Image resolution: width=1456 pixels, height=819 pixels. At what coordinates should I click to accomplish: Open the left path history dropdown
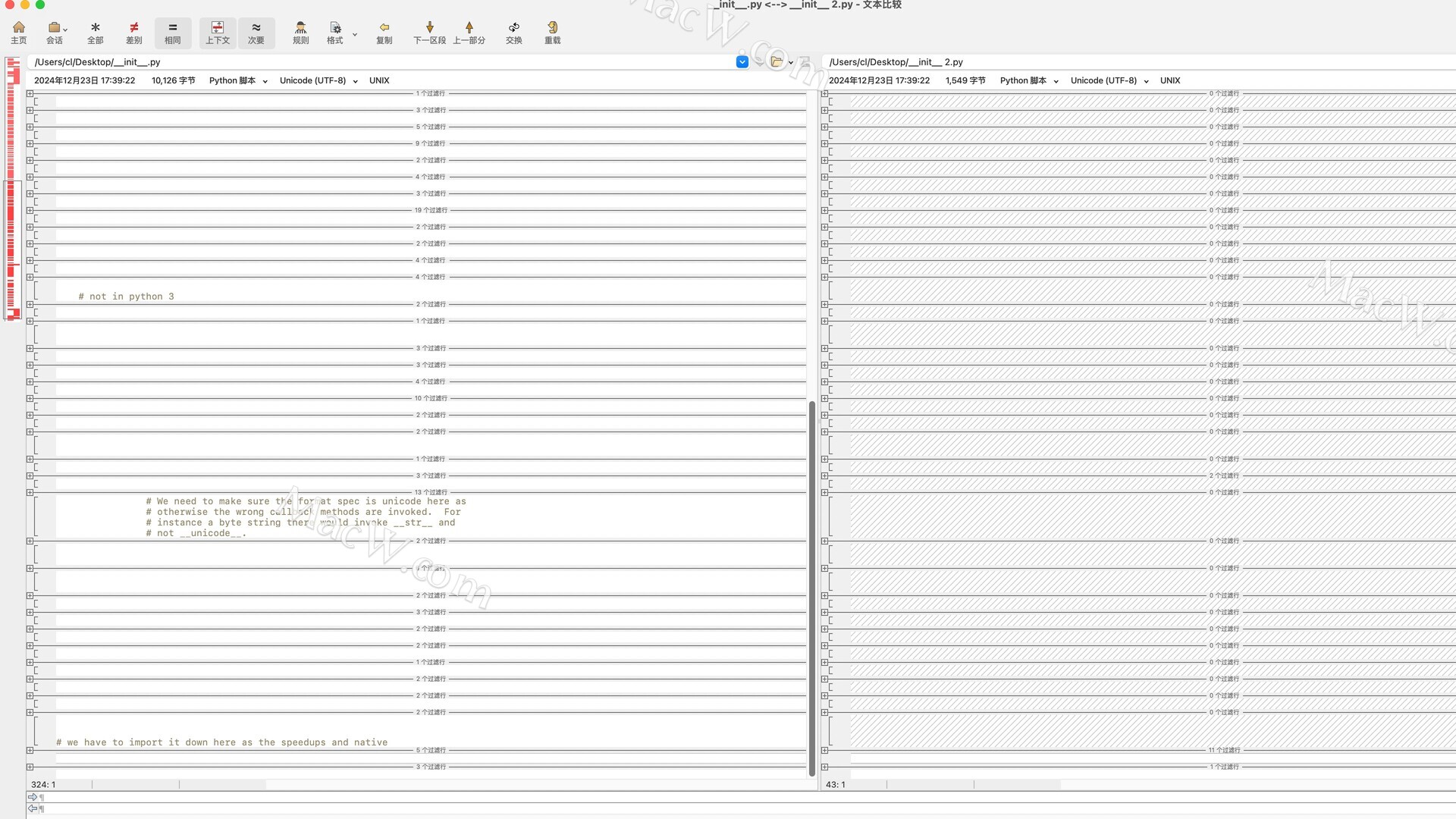(x=742, y=62)
